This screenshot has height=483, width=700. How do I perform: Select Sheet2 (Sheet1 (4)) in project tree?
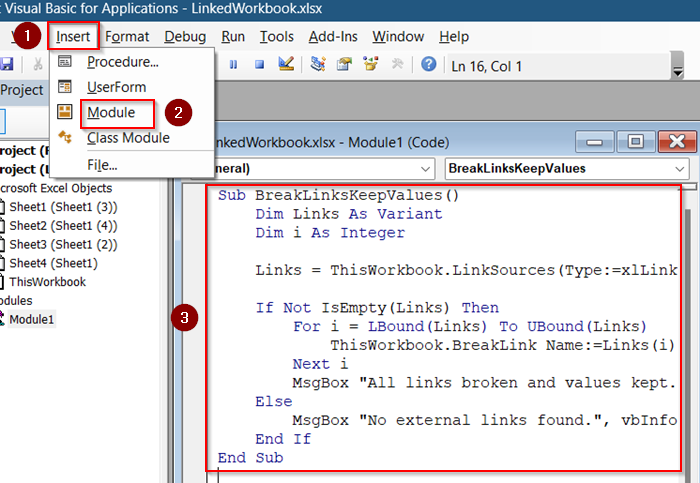[x=63, y=226]
